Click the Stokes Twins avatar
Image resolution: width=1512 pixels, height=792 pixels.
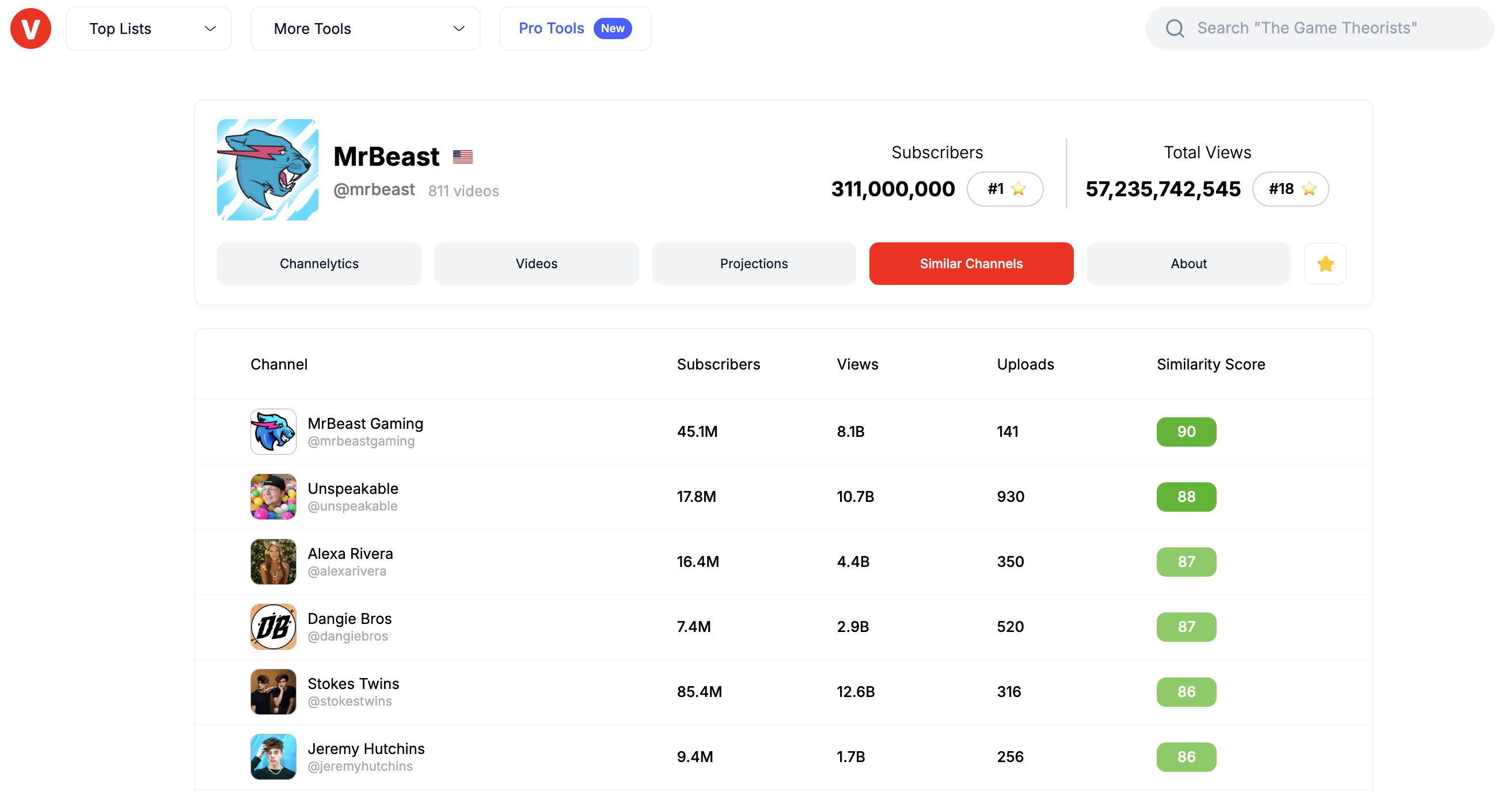coord(273,692)
